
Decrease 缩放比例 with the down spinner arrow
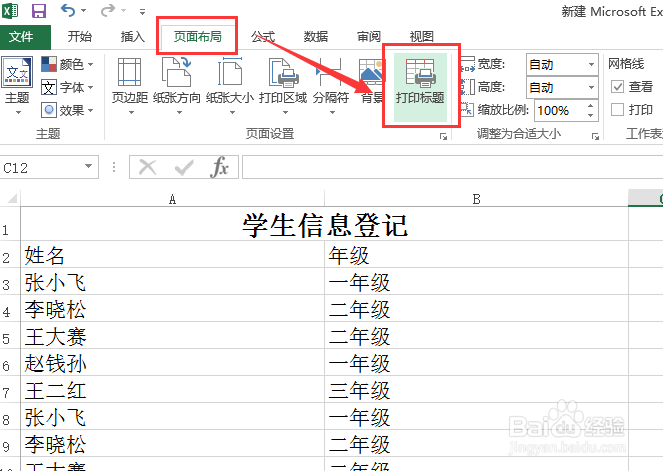[x=591, y=115]
